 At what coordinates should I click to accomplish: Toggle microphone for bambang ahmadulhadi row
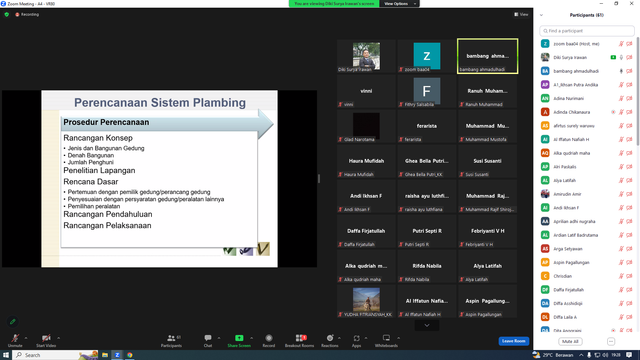pyautogui.click(x=621, y=71)
